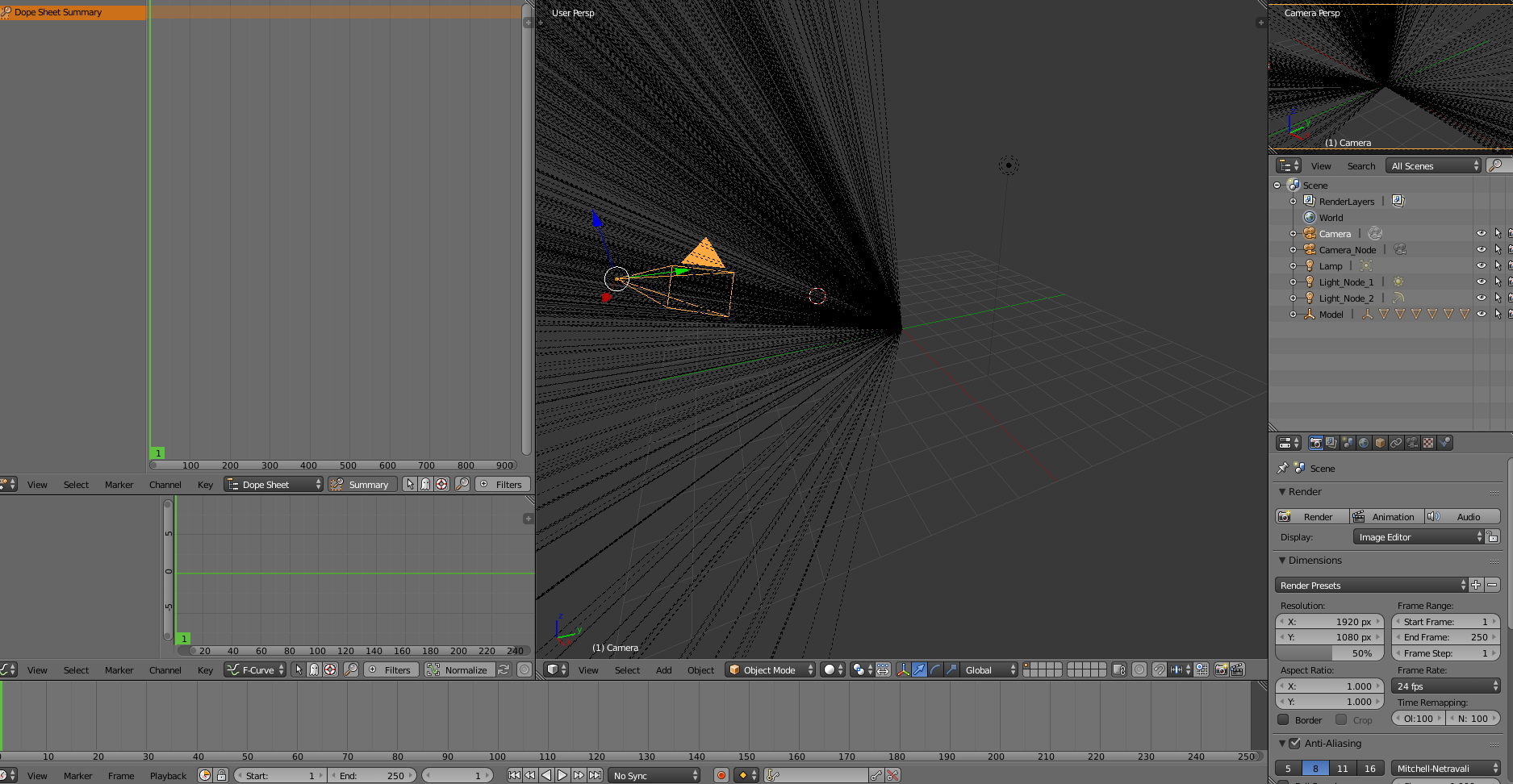Enable the 3D manipulator widget icon
Viewport: 1513px width, 784px height.
904,669
